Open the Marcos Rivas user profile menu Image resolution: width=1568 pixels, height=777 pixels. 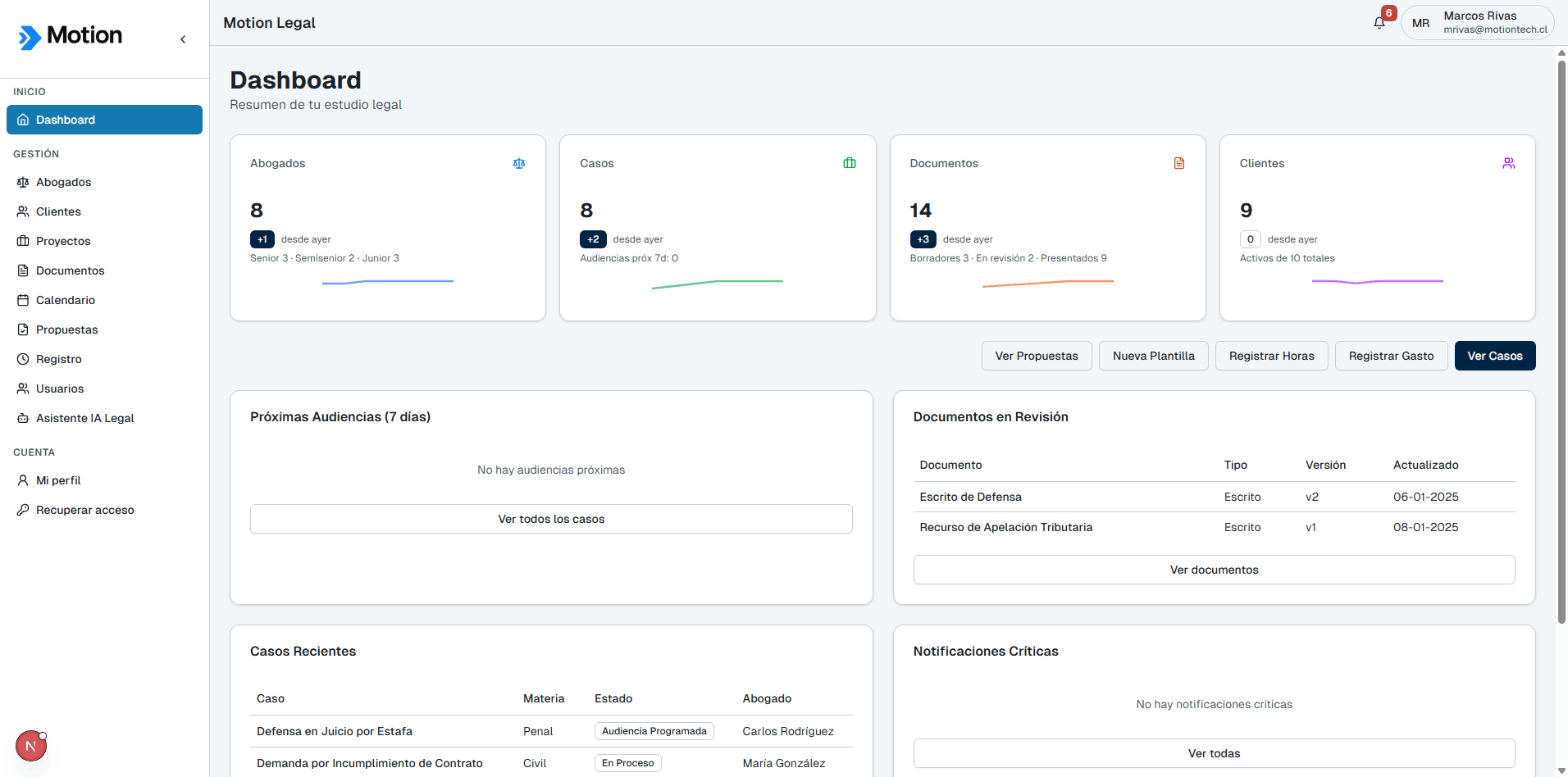click(x=1478, y=23)
